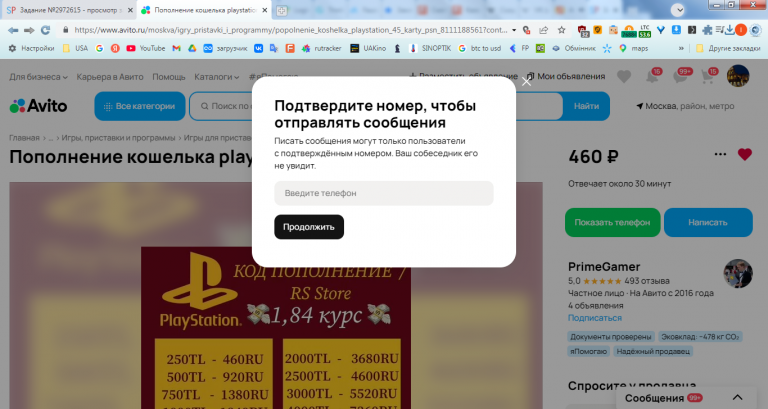
Task: Open Avito messages chat bubble icon
Action: [x=682, y=76]
